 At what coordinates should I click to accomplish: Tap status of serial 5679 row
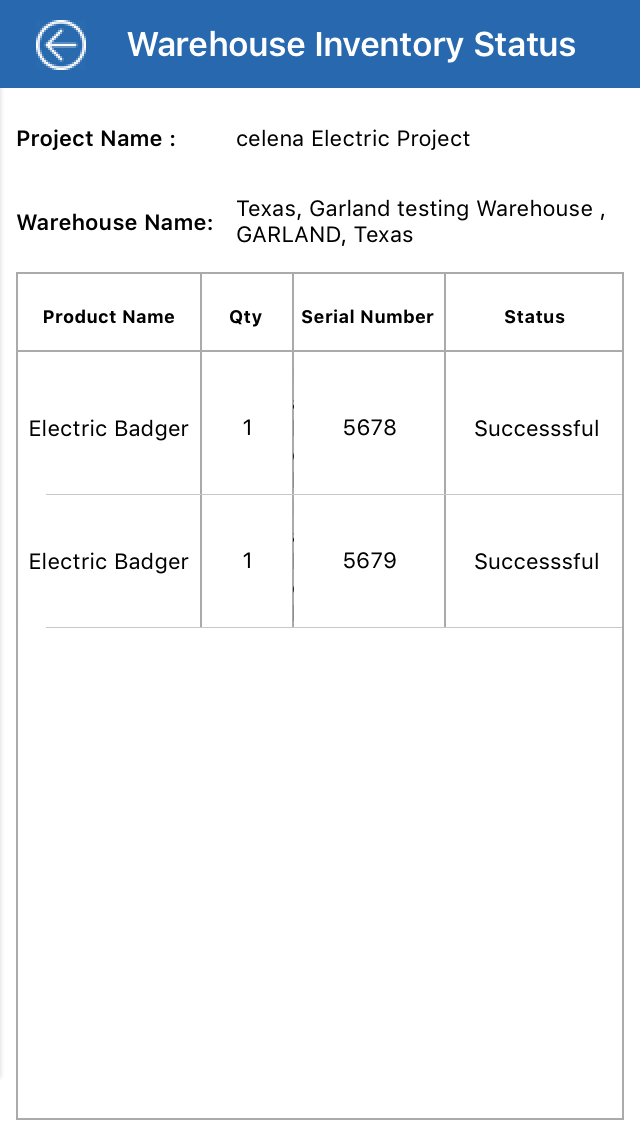[x=536, y=562]
